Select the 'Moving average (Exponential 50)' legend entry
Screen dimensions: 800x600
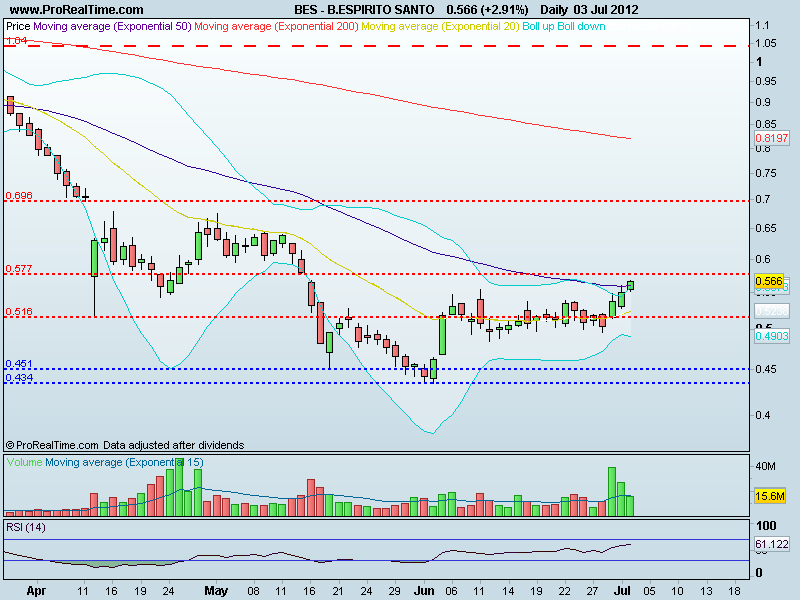tap(112, 26)
